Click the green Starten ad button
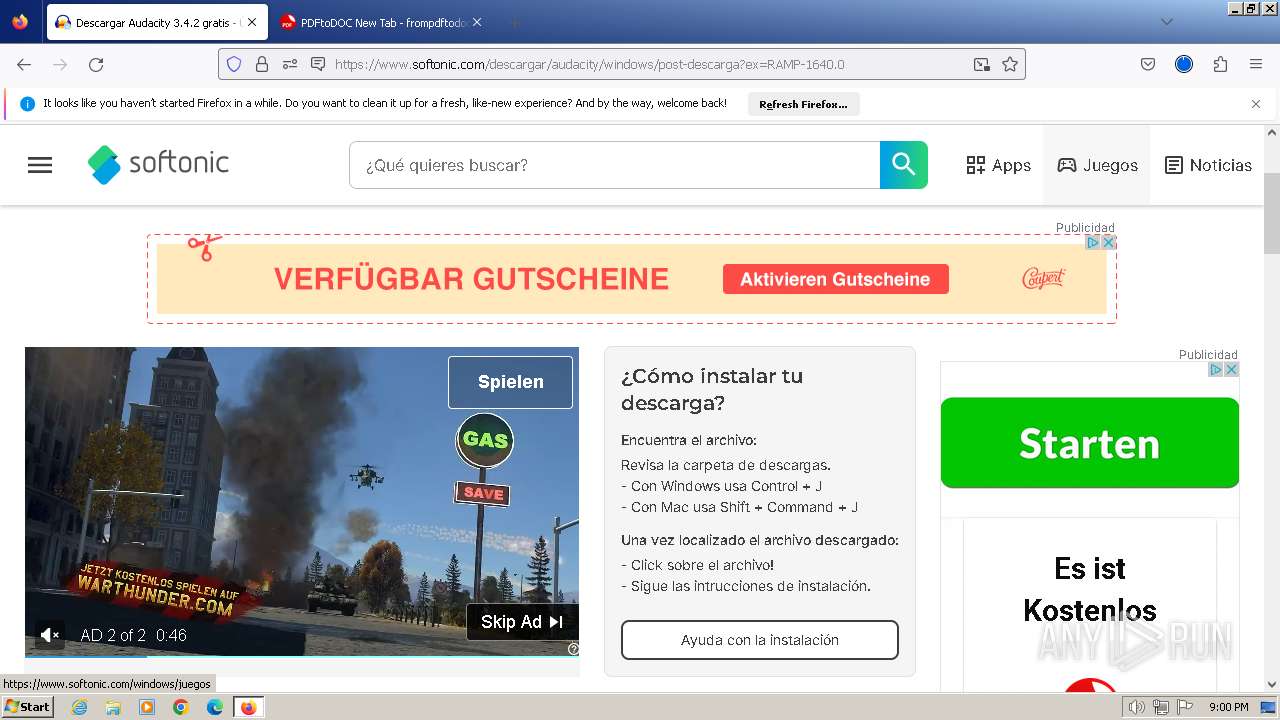 1090,443
